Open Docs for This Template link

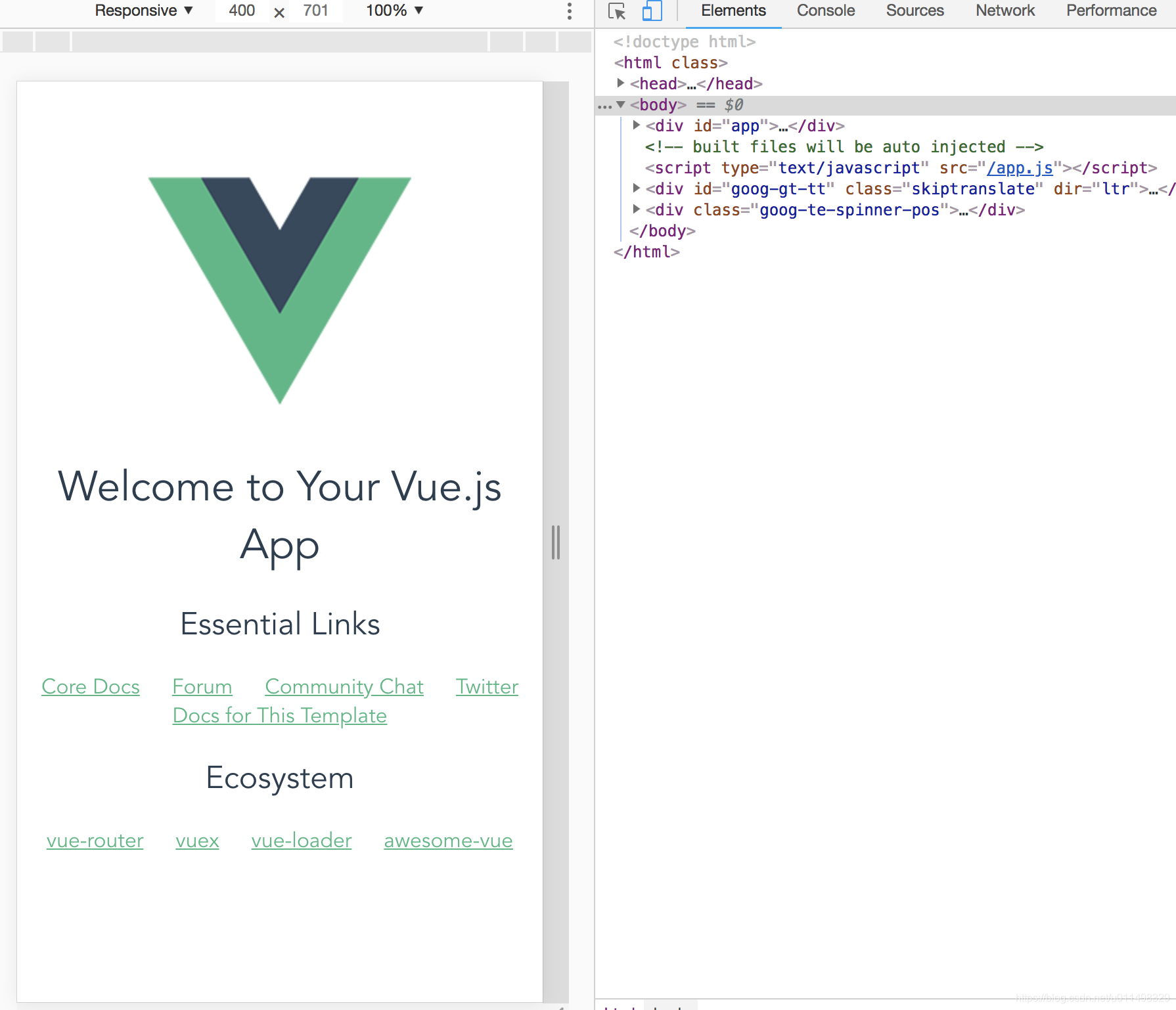pyautogui.click(x=280, y=716)
